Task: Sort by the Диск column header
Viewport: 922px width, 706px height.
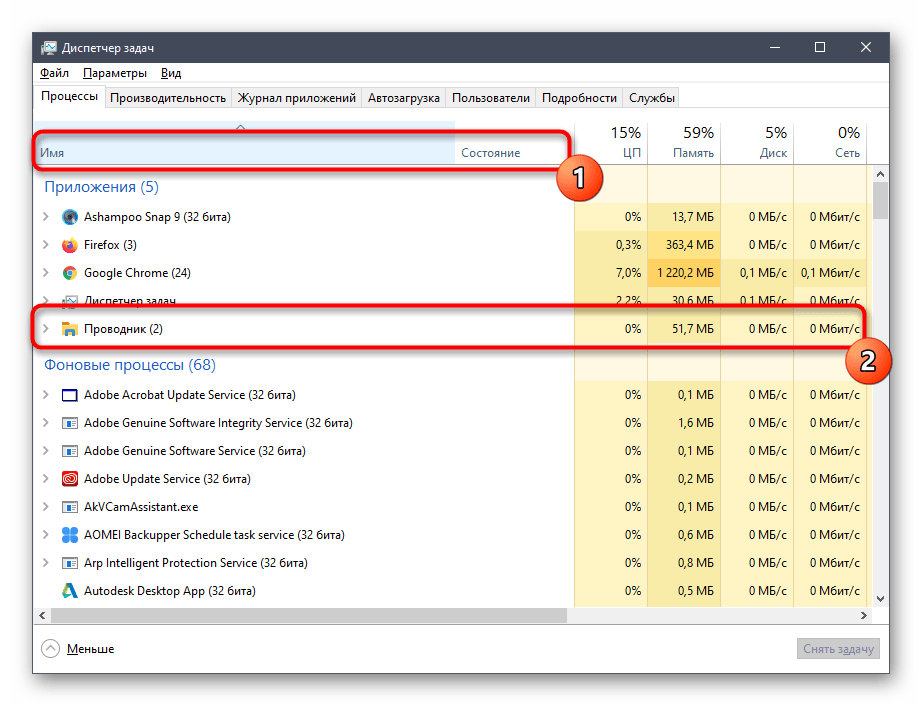Action: point(757,143)
